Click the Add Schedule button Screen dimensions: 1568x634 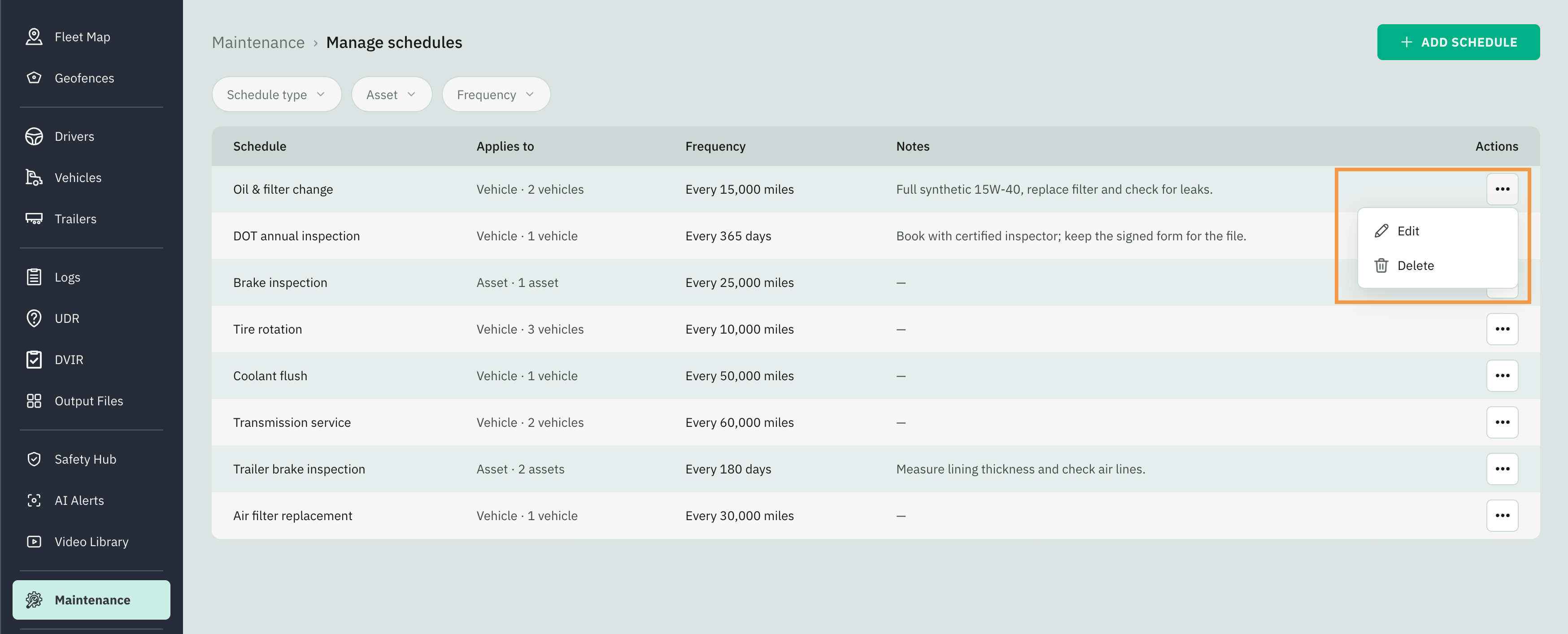1459,42
